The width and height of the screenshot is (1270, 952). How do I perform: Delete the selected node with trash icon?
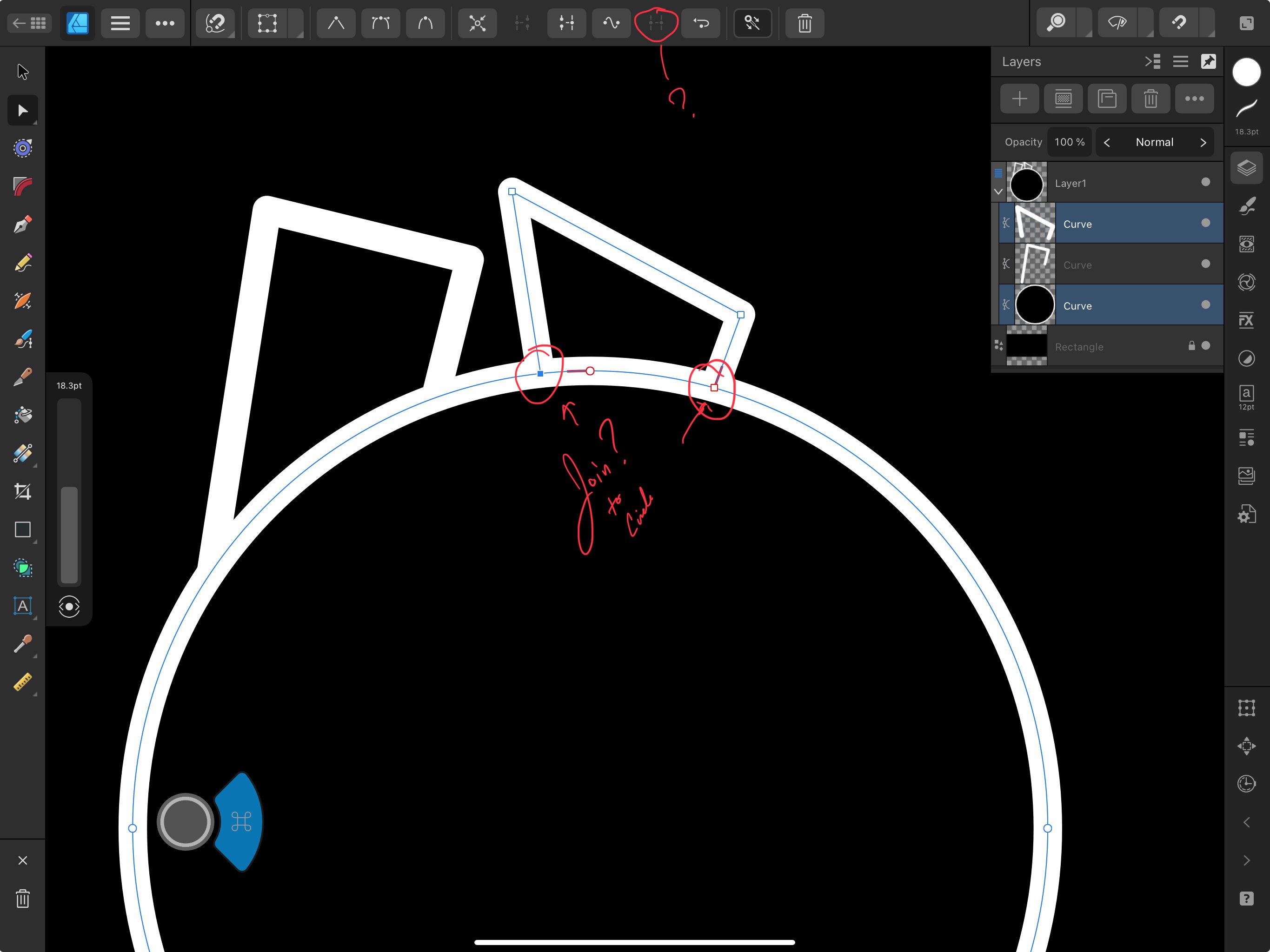point(805,23)
